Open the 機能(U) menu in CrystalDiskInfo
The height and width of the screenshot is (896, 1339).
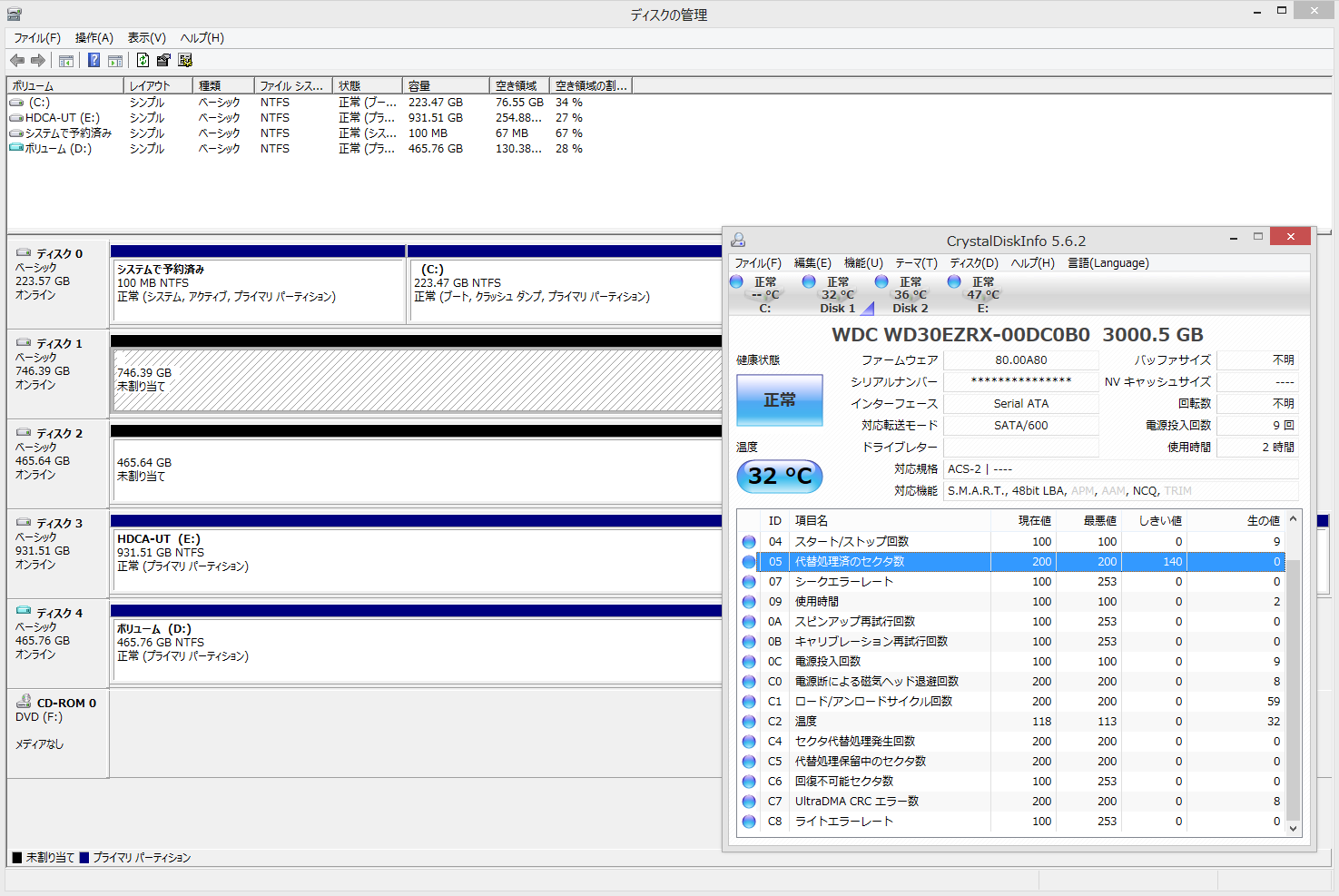[863, 263]
